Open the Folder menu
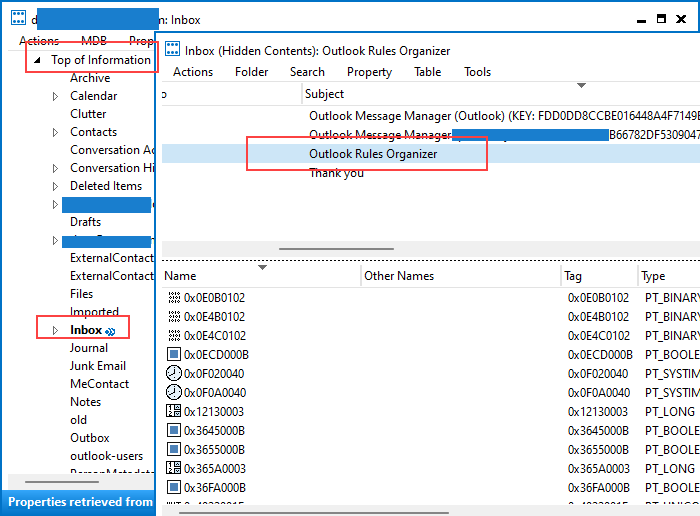Image resolution: width=700 pixels, height=516 pixels. pos(252,72)
